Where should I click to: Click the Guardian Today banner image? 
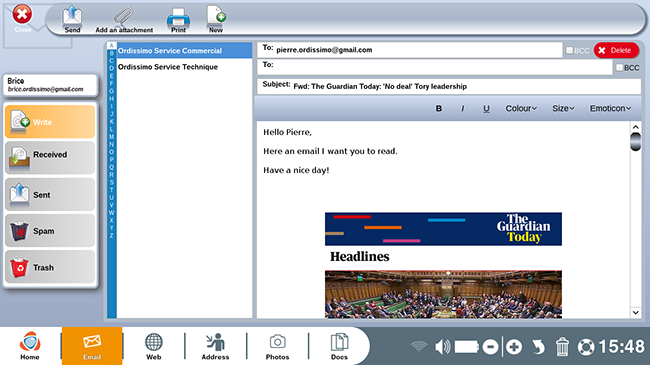443,229
